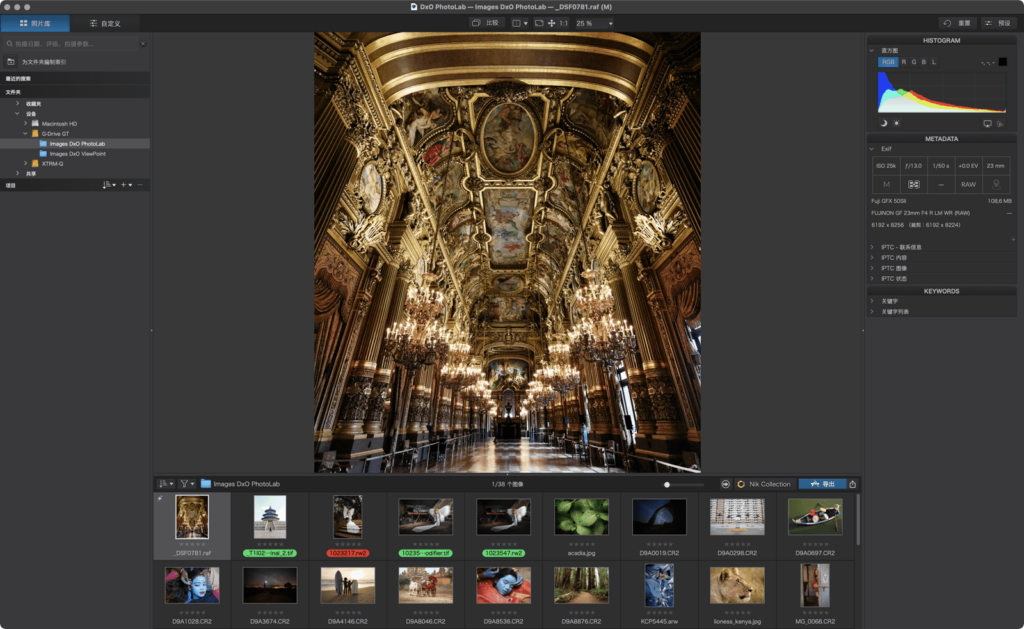
Task: Expand the XTRM-Q drive
Action: [25, 163]
